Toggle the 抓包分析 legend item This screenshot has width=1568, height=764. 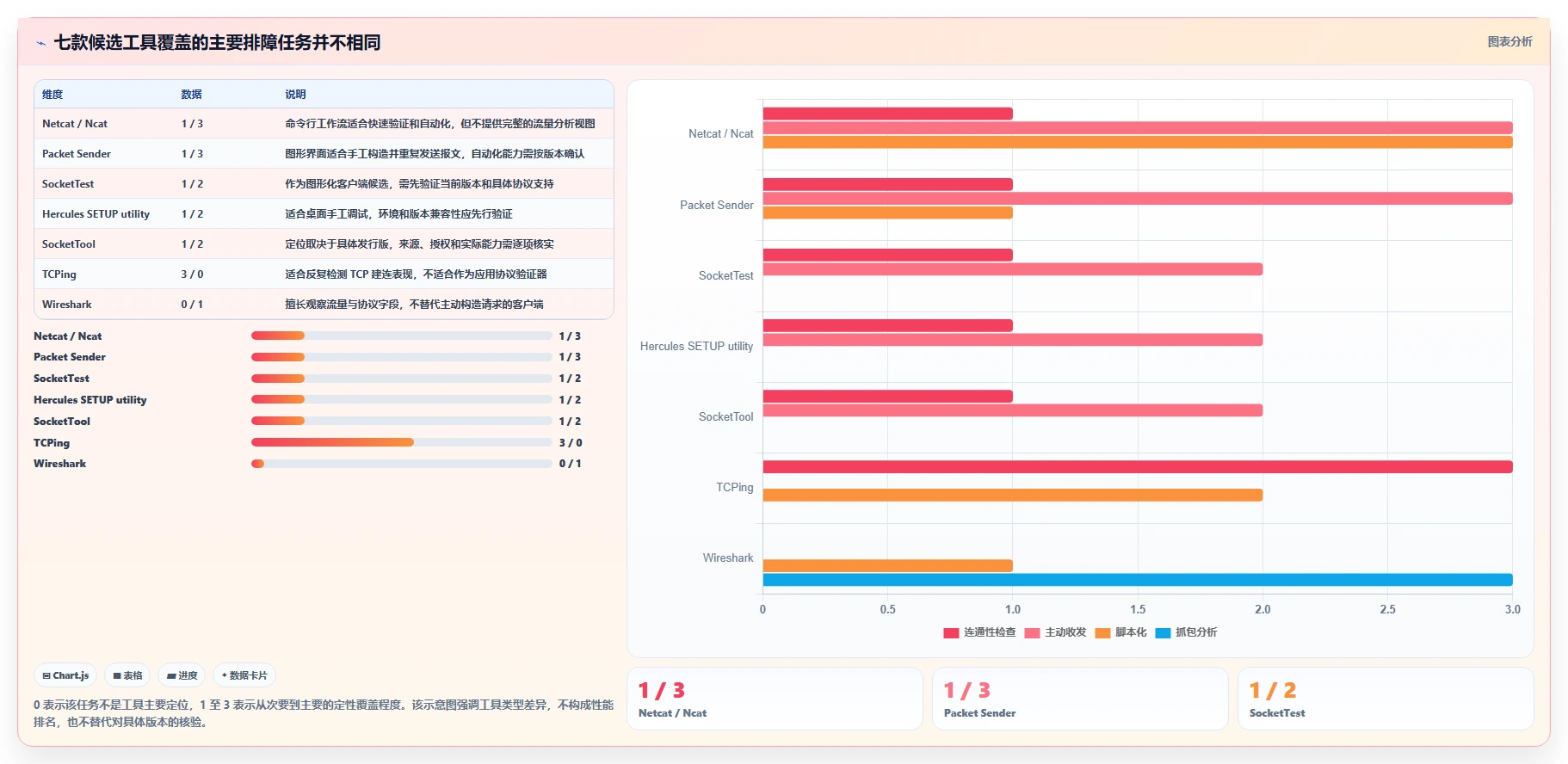point(1186,632)
